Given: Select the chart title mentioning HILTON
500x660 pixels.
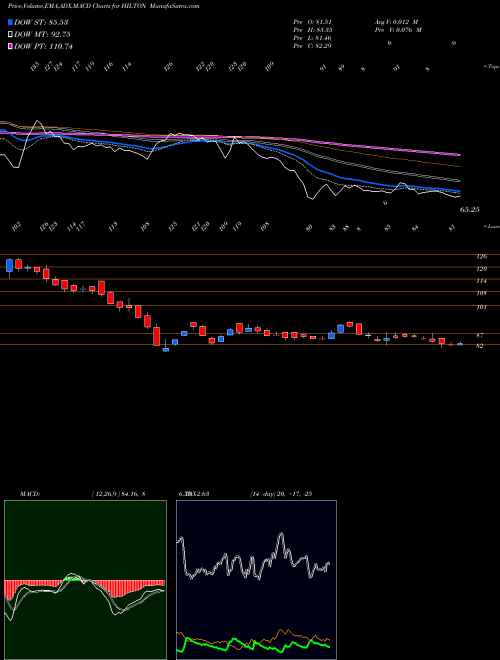Looking at the screenshot, I should click(103, 6).
